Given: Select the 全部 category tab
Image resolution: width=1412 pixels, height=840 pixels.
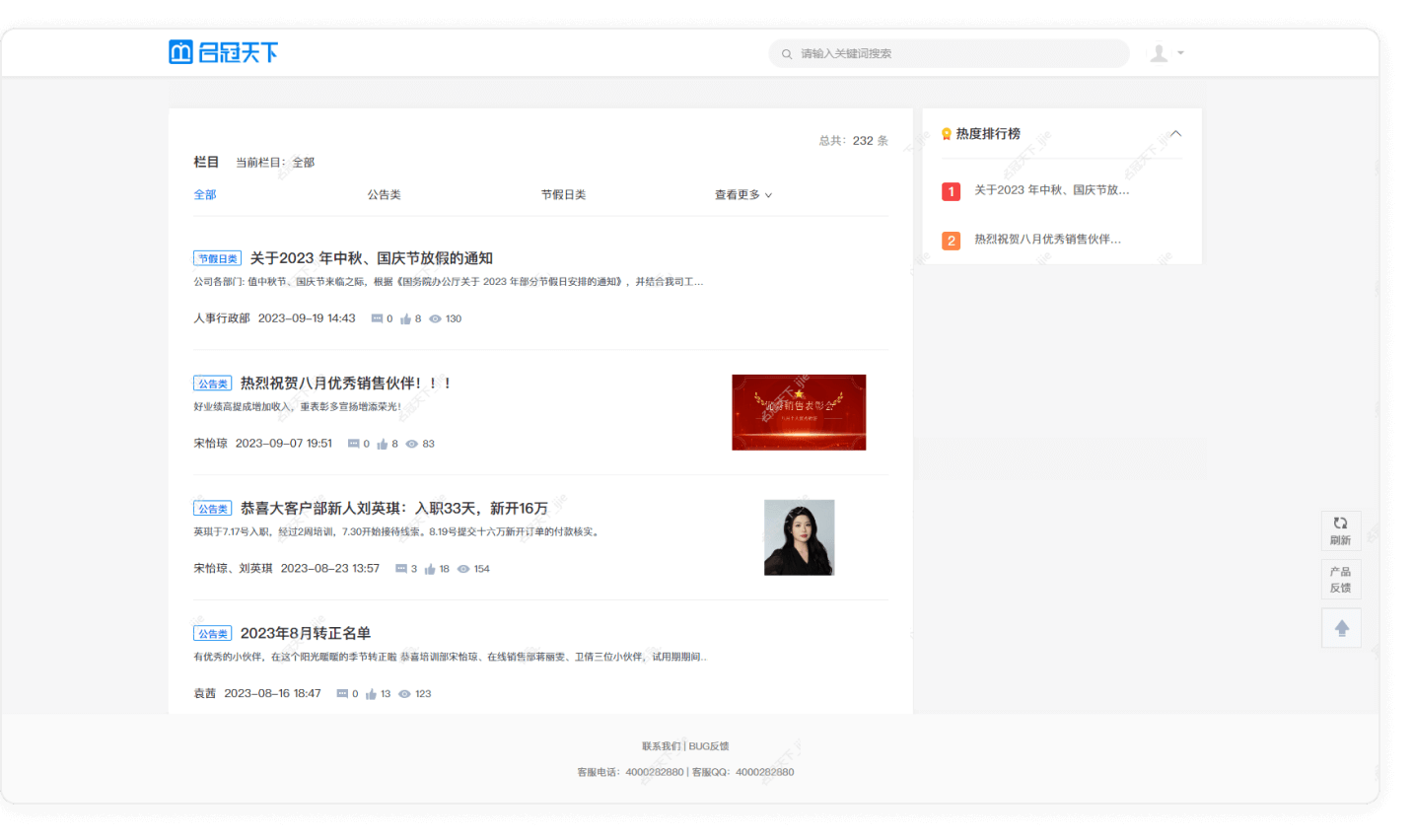Looking at the screenshot, I should [205, 195].
